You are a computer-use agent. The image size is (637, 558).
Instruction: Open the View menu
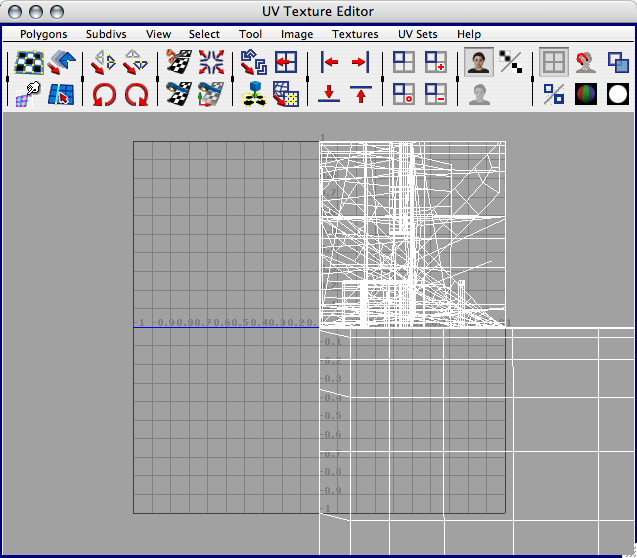pyautogui.click(x=158, y=34)
